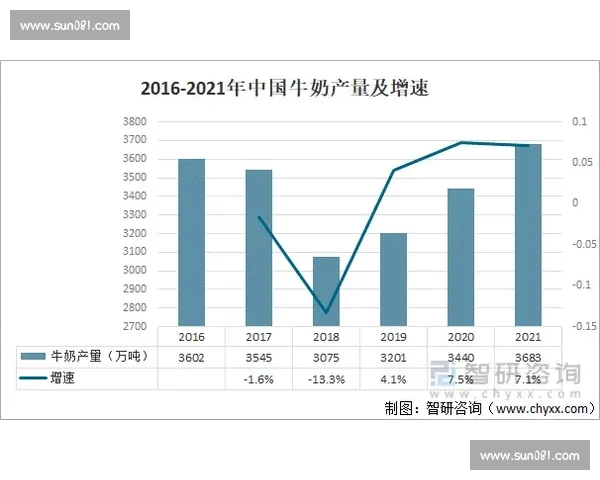This screenshot has width=600, height=480.
Task: Click the 3300 left axis label
Action: point(135,214)
